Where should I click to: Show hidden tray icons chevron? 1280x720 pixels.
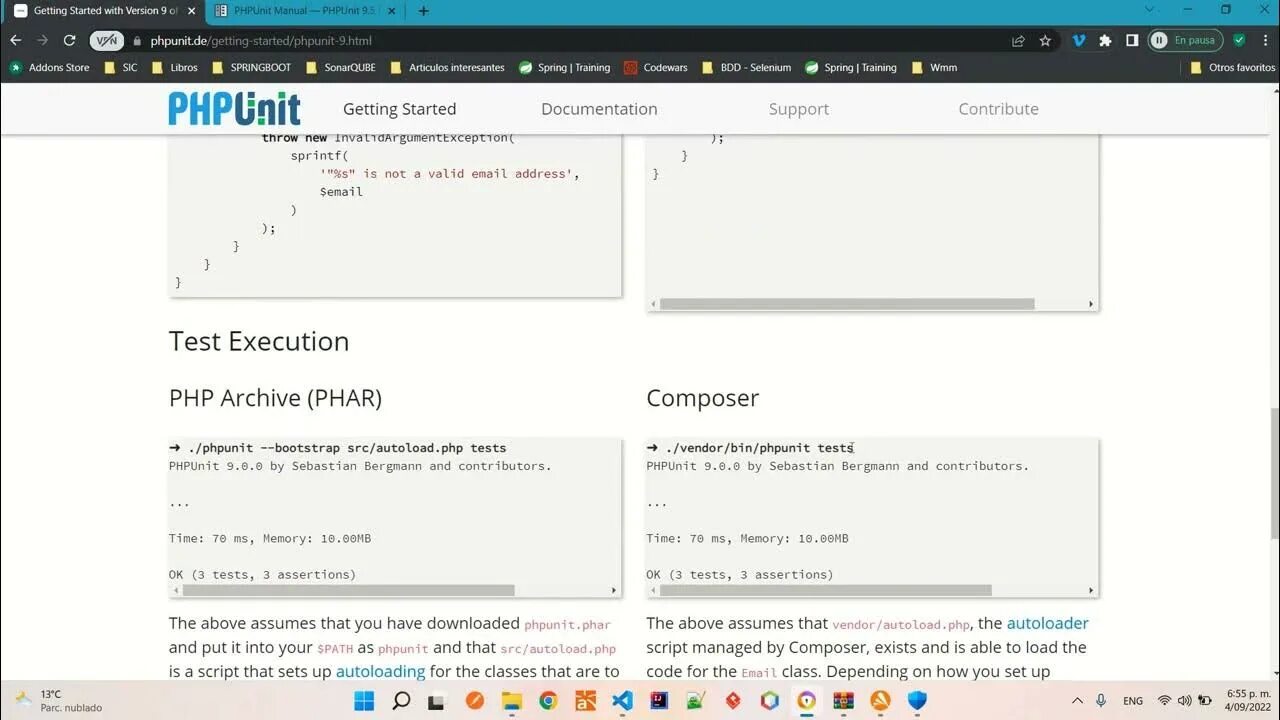click(1077, 700)
